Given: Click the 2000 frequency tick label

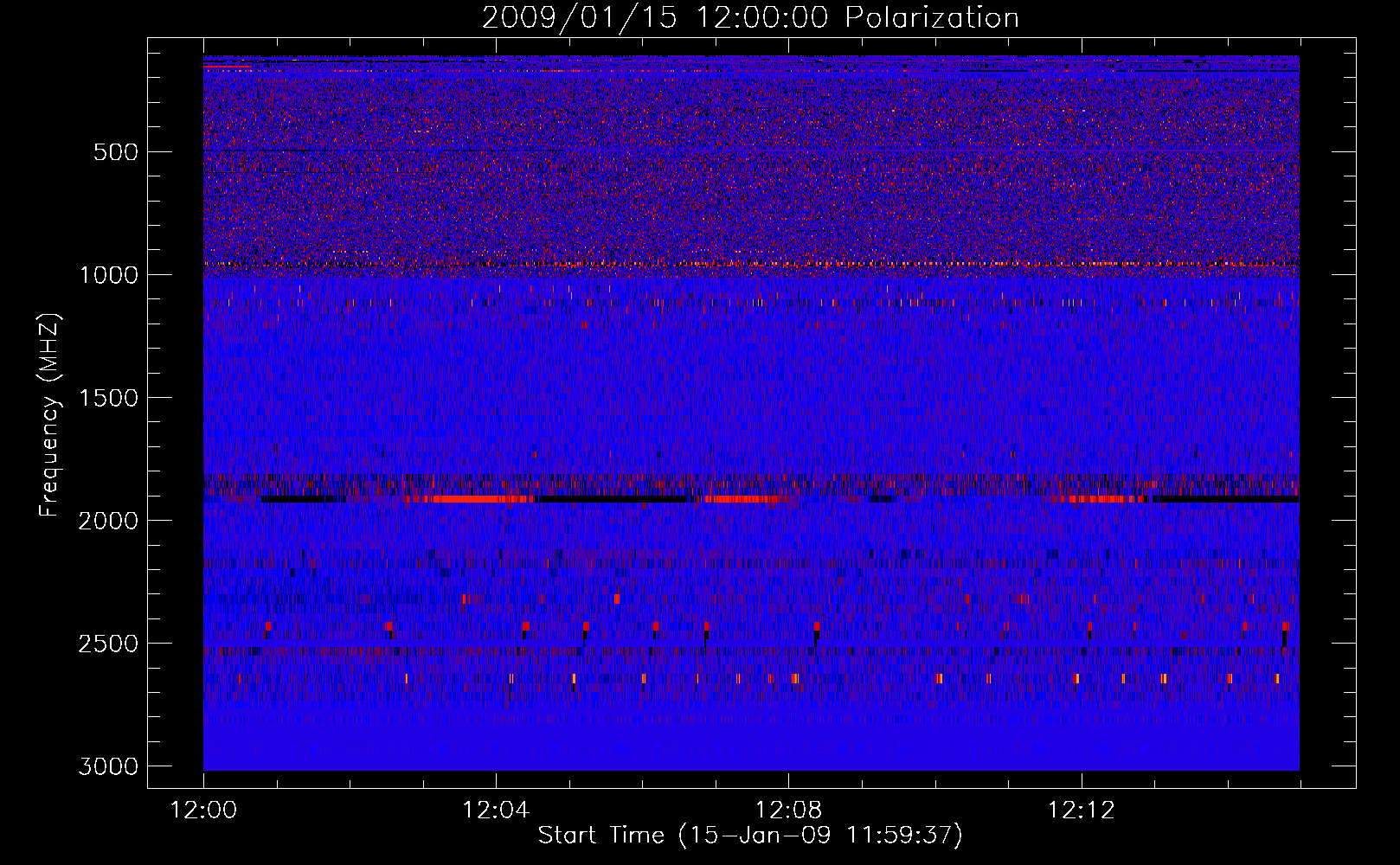Looking at the screenshot, I should (108, 521).
